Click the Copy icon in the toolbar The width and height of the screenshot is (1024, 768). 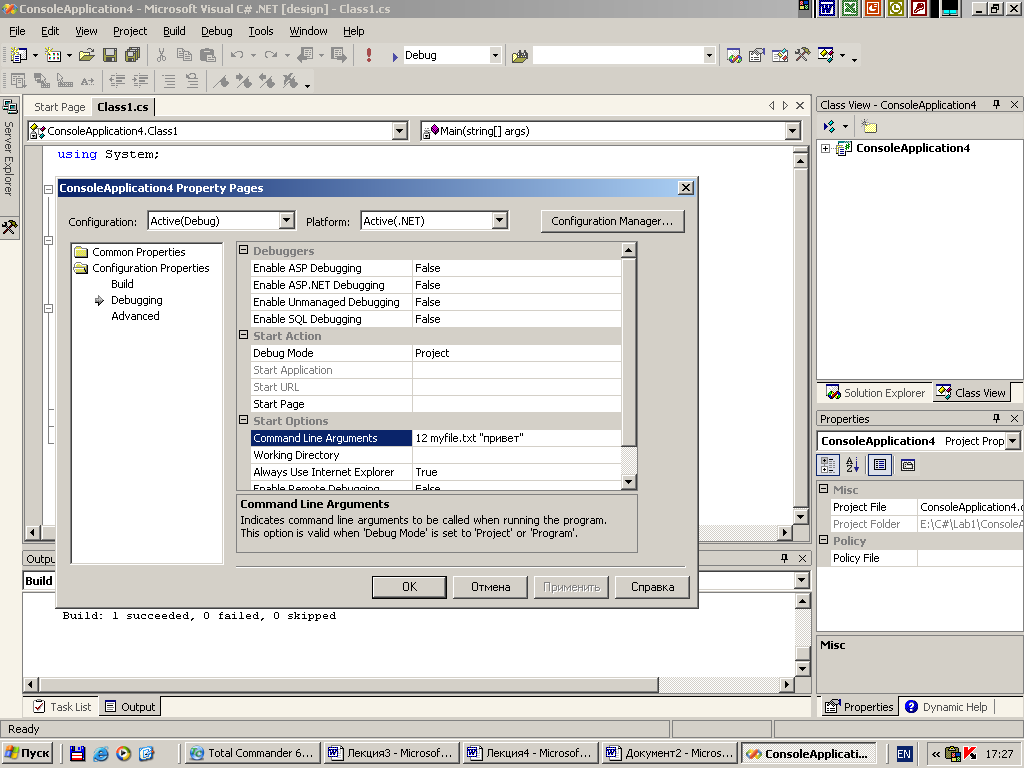click(x=184, y=56)
